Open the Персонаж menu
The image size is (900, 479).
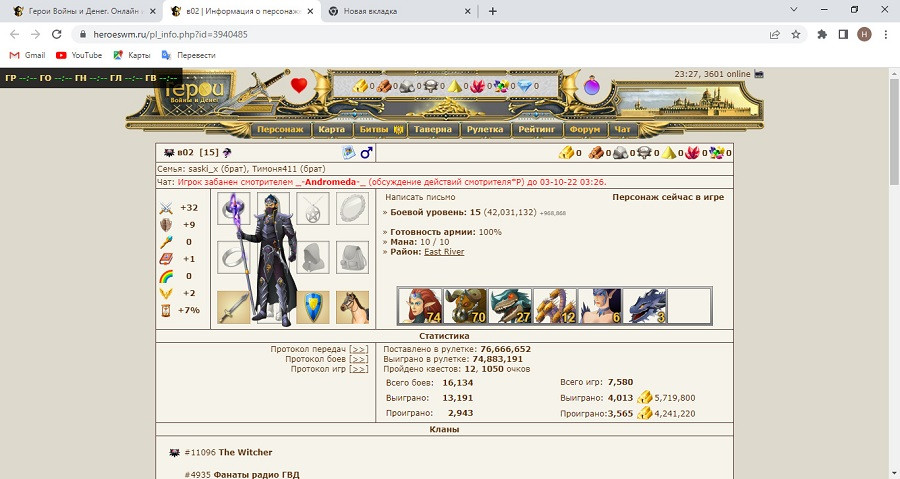coord(280,130)
